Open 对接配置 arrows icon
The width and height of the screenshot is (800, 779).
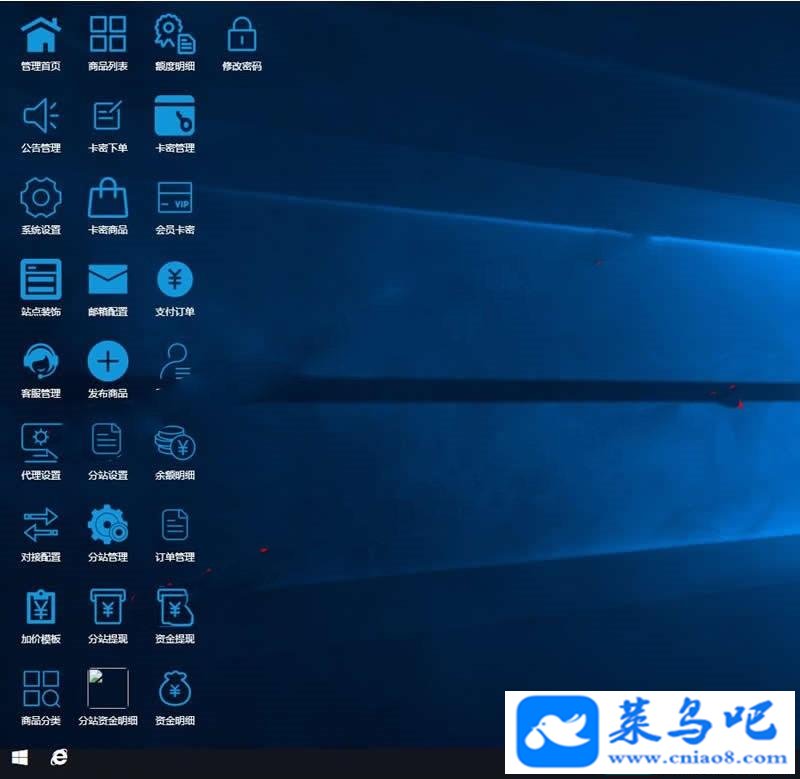pos(41,524)
